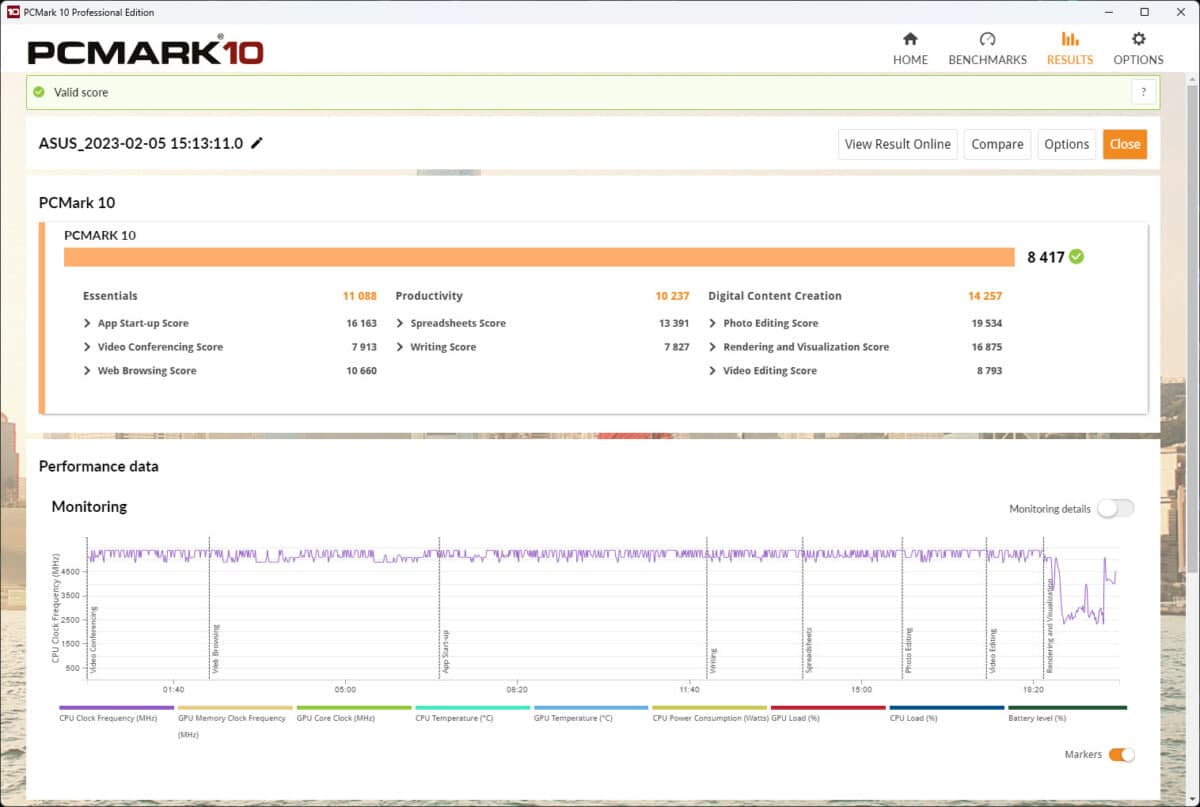Edit result name with pencil icon
Viewport: 1200px width, 807px height.
coord(257,143)
